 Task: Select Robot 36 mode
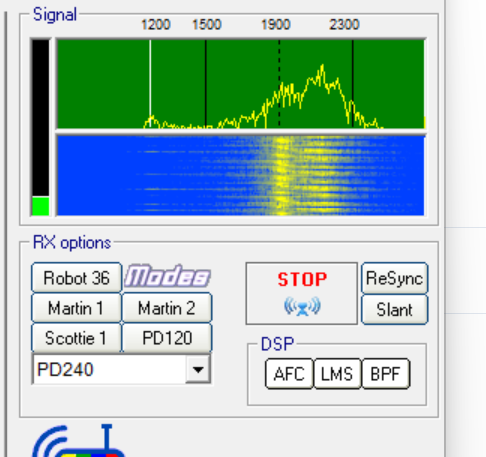76,278
